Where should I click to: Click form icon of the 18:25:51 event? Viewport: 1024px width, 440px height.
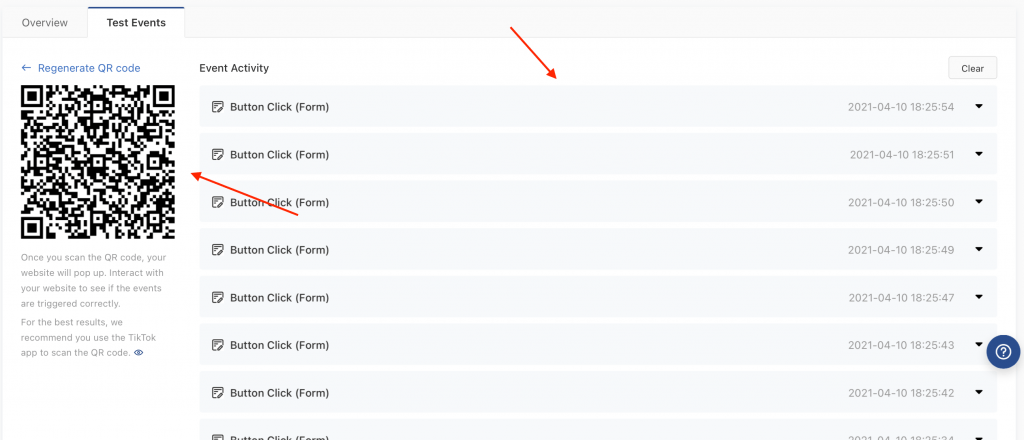click(x=218, y=155)
